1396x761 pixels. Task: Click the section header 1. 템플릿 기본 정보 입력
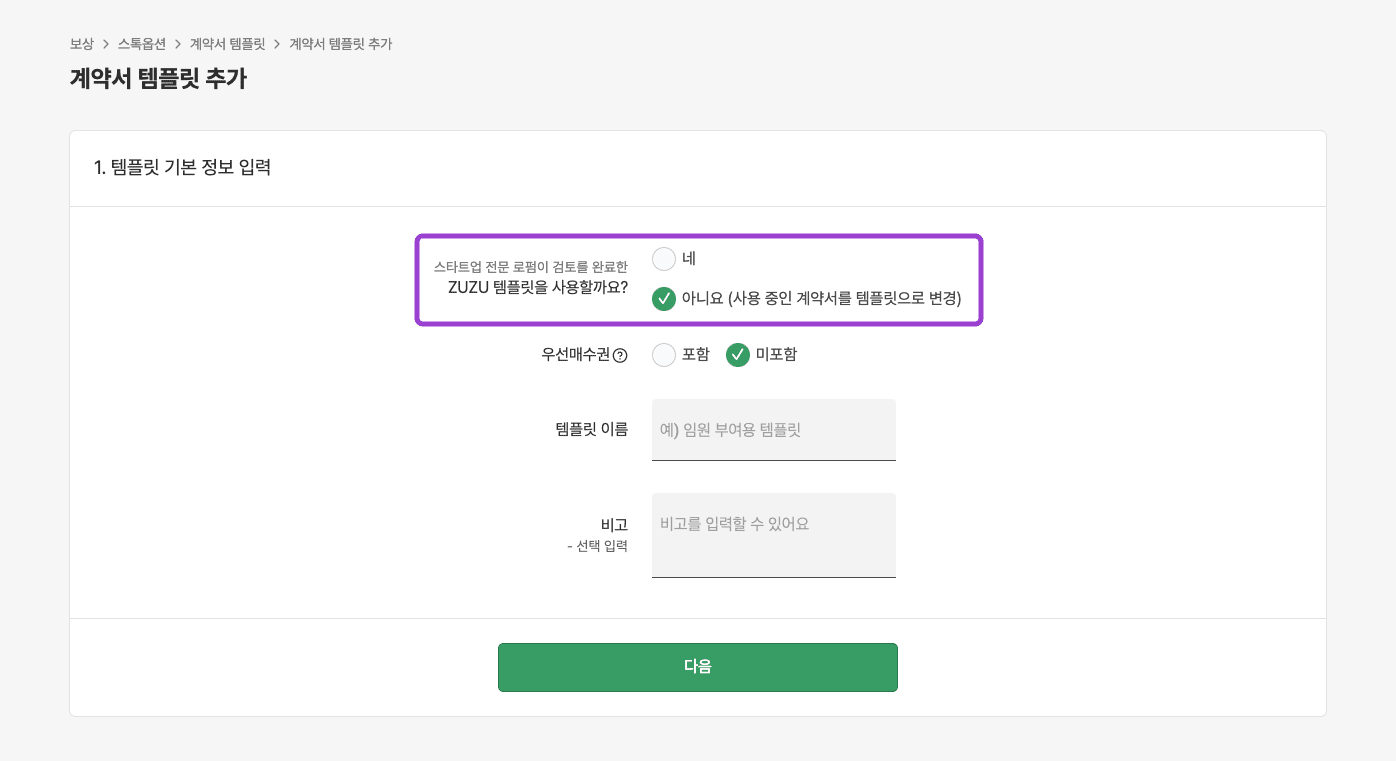pos(183,168)
